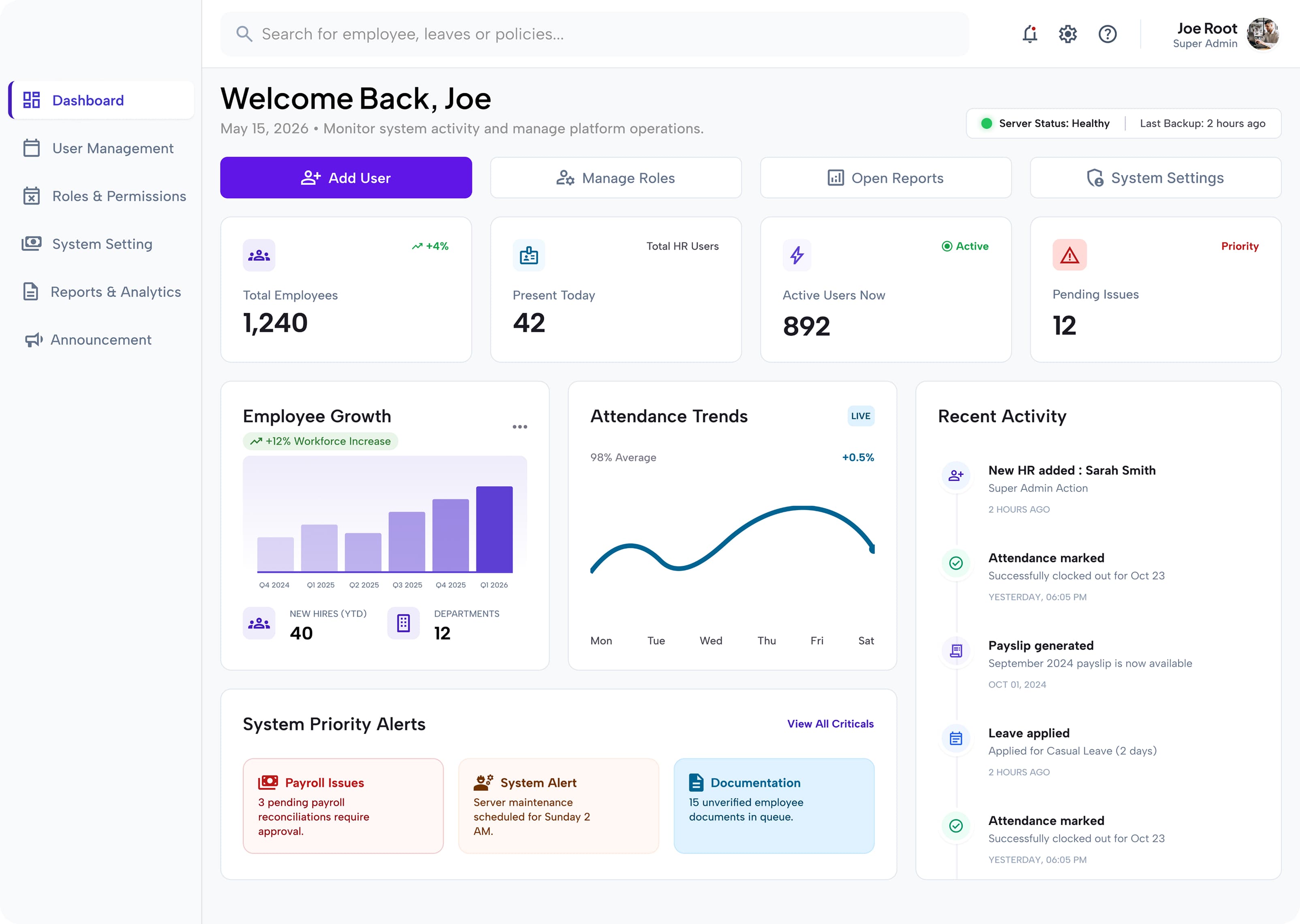Viewport: 1300px width, 924px height.
Task: Click Server Status: Healthy indicator
Action: (1045, 124)
